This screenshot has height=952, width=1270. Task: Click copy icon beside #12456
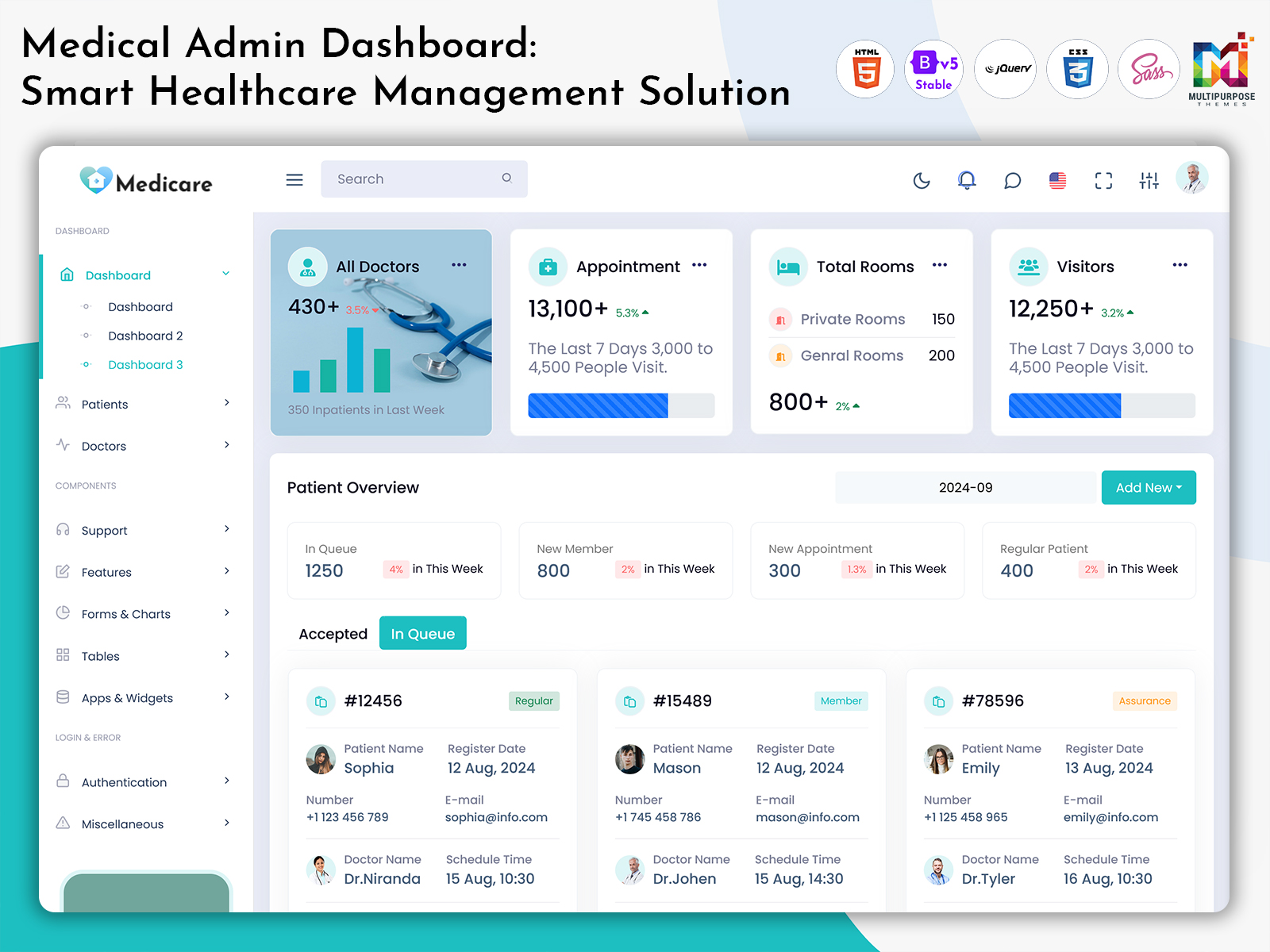[321, 701]
